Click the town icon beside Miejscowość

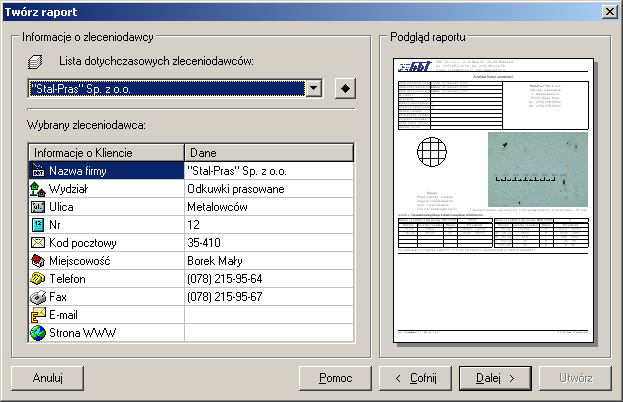click(x=38, y=261)
